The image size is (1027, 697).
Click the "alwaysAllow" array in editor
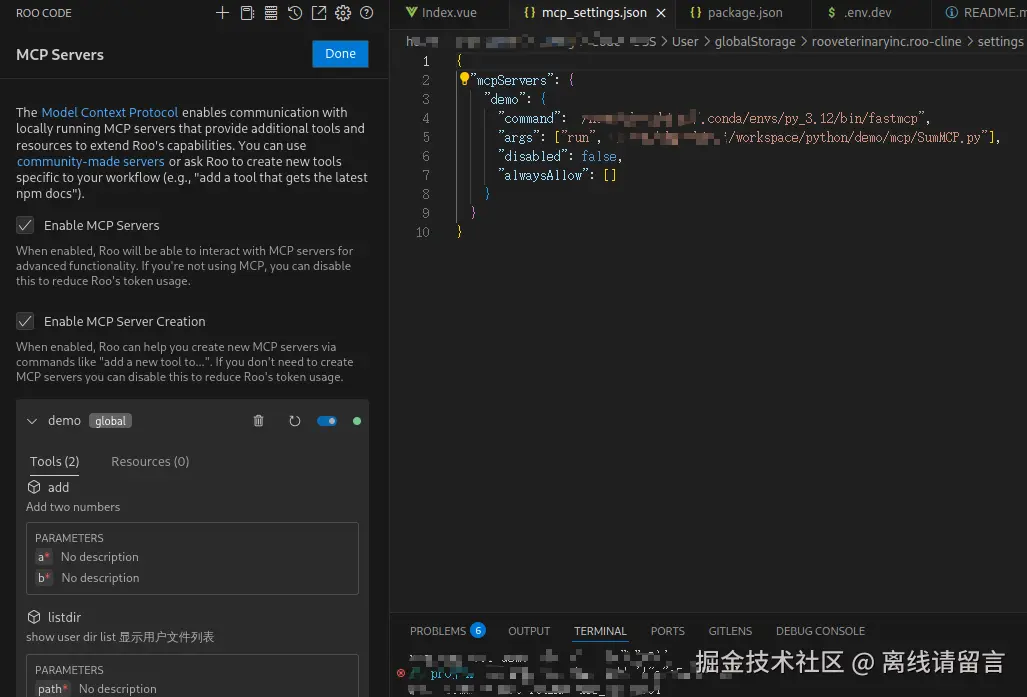(x=609, y=175)
